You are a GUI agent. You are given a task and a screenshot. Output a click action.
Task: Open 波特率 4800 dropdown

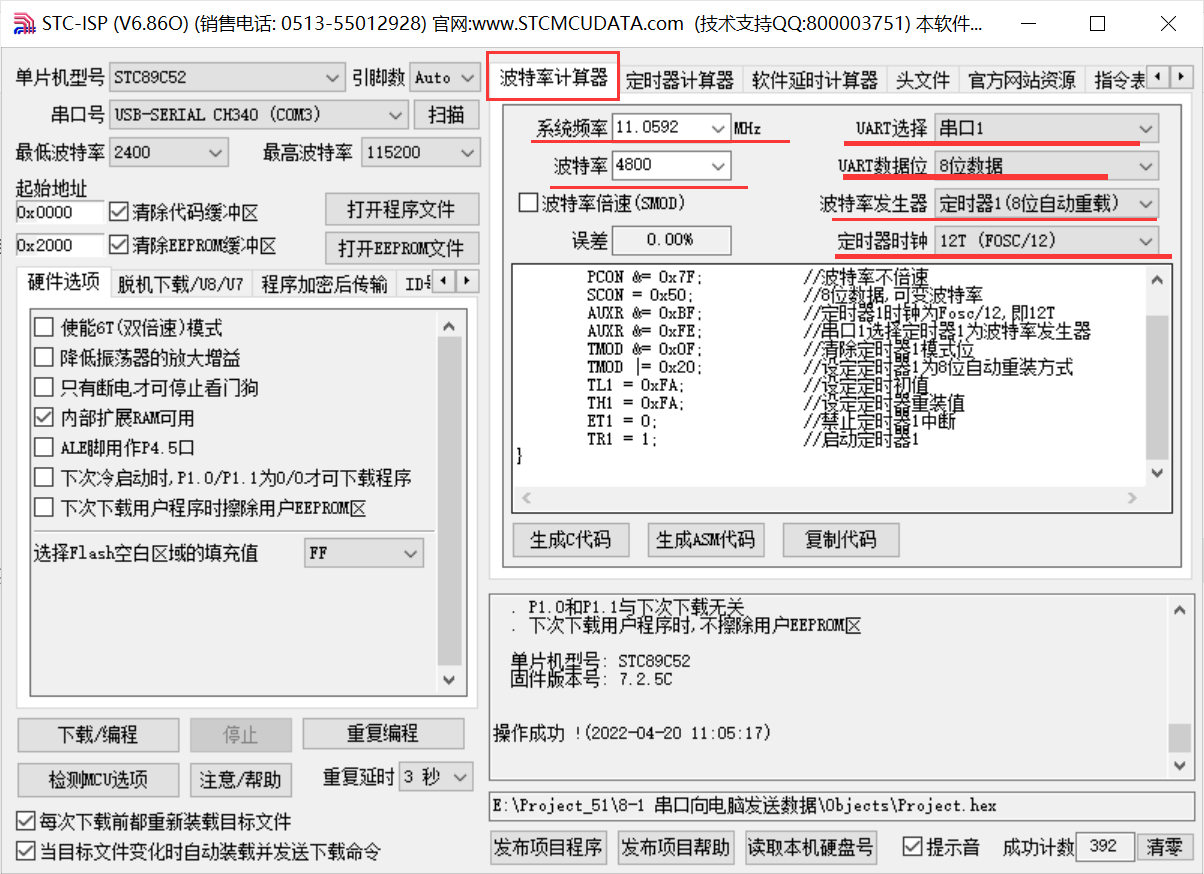pyautogui.click(x=671, y=166)
